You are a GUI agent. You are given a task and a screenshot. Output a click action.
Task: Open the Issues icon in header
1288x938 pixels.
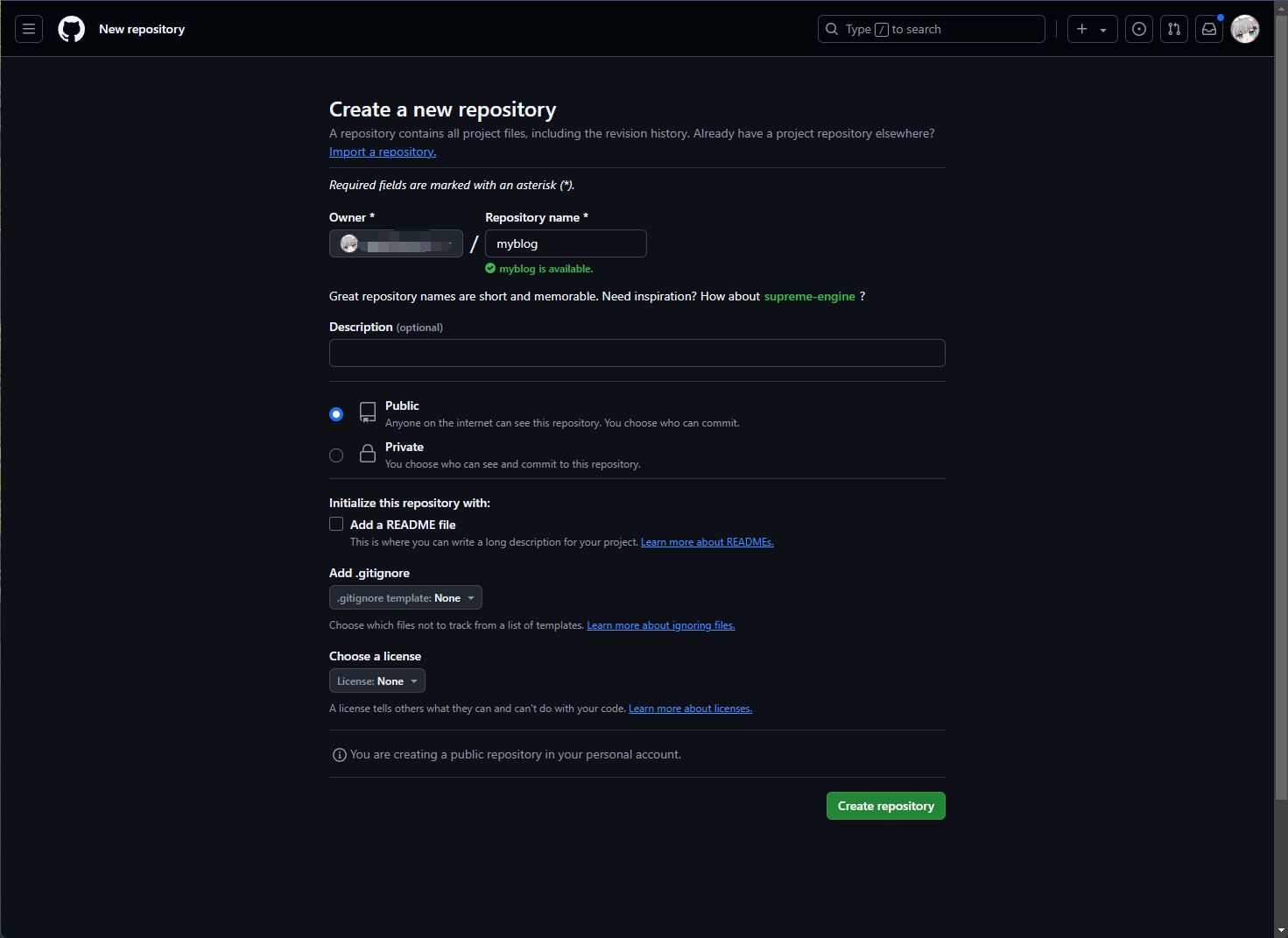[x=1139, y=29]
